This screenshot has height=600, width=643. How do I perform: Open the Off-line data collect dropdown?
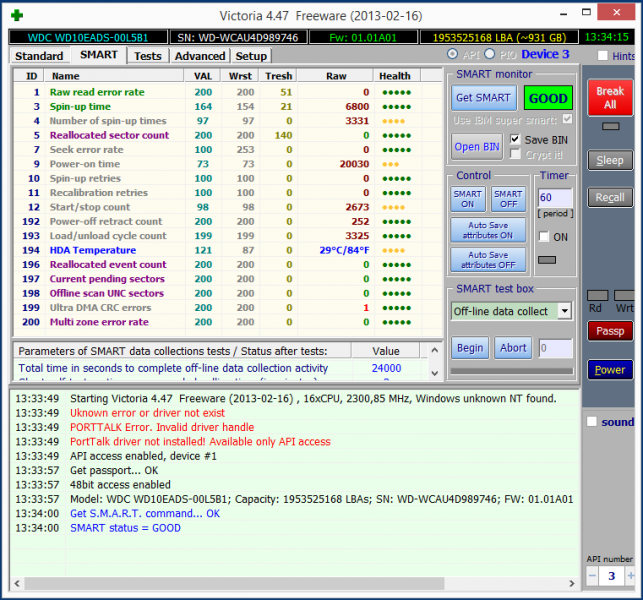(x=565, y=311)
